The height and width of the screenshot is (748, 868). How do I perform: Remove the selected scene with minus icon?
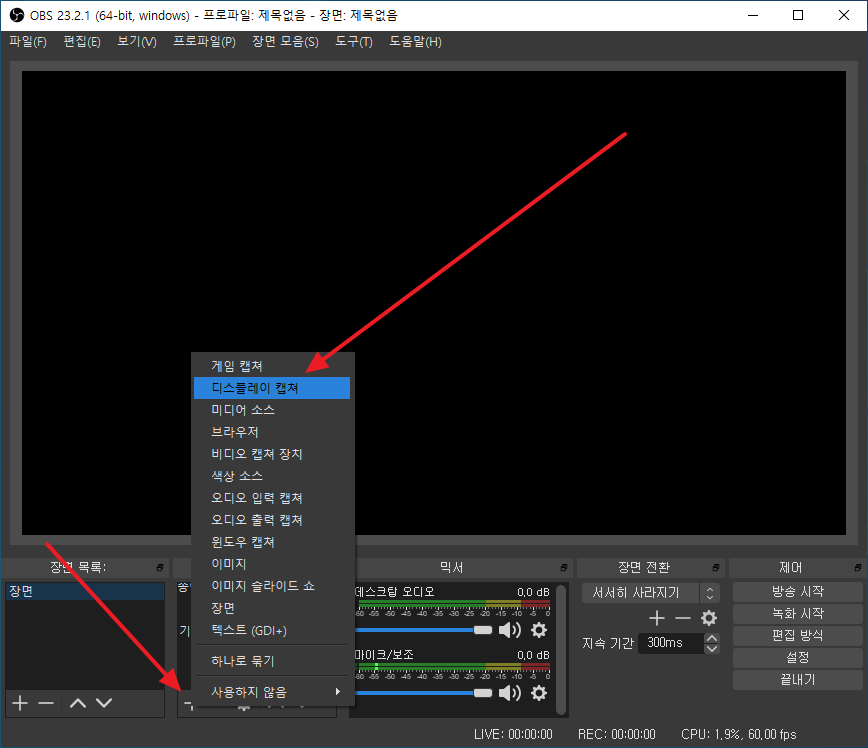point(46,703)
